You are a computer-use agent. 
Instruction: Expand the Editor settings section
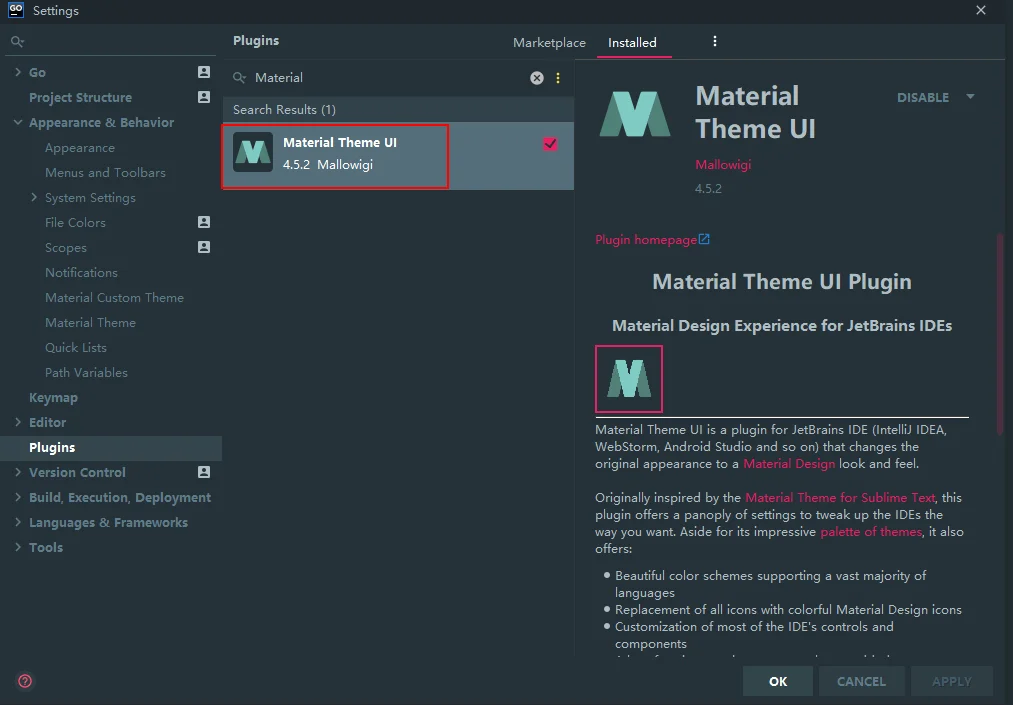(17, 422)
